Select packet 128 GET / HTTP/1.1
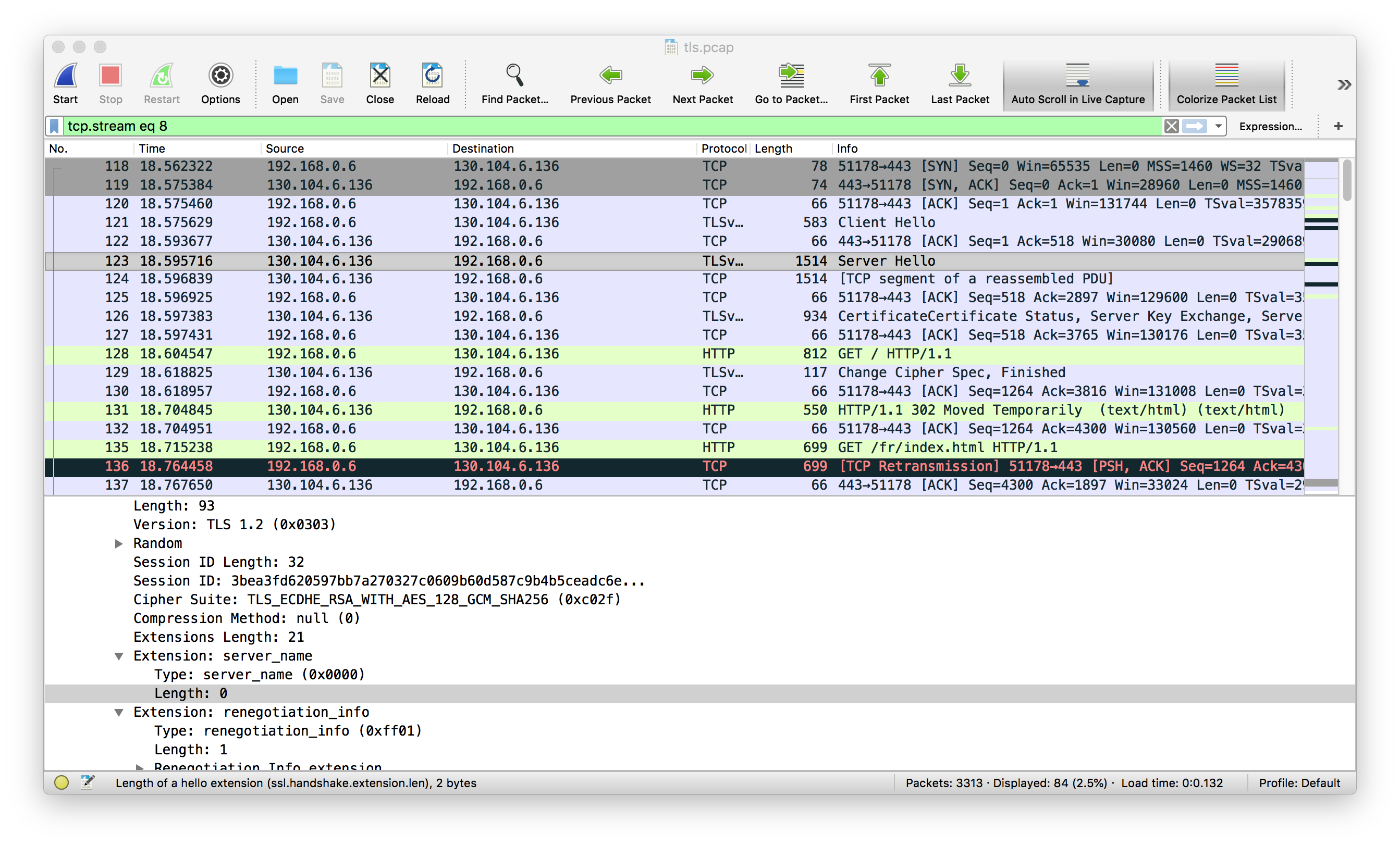The image size is (1400, 846). [674, 354]
